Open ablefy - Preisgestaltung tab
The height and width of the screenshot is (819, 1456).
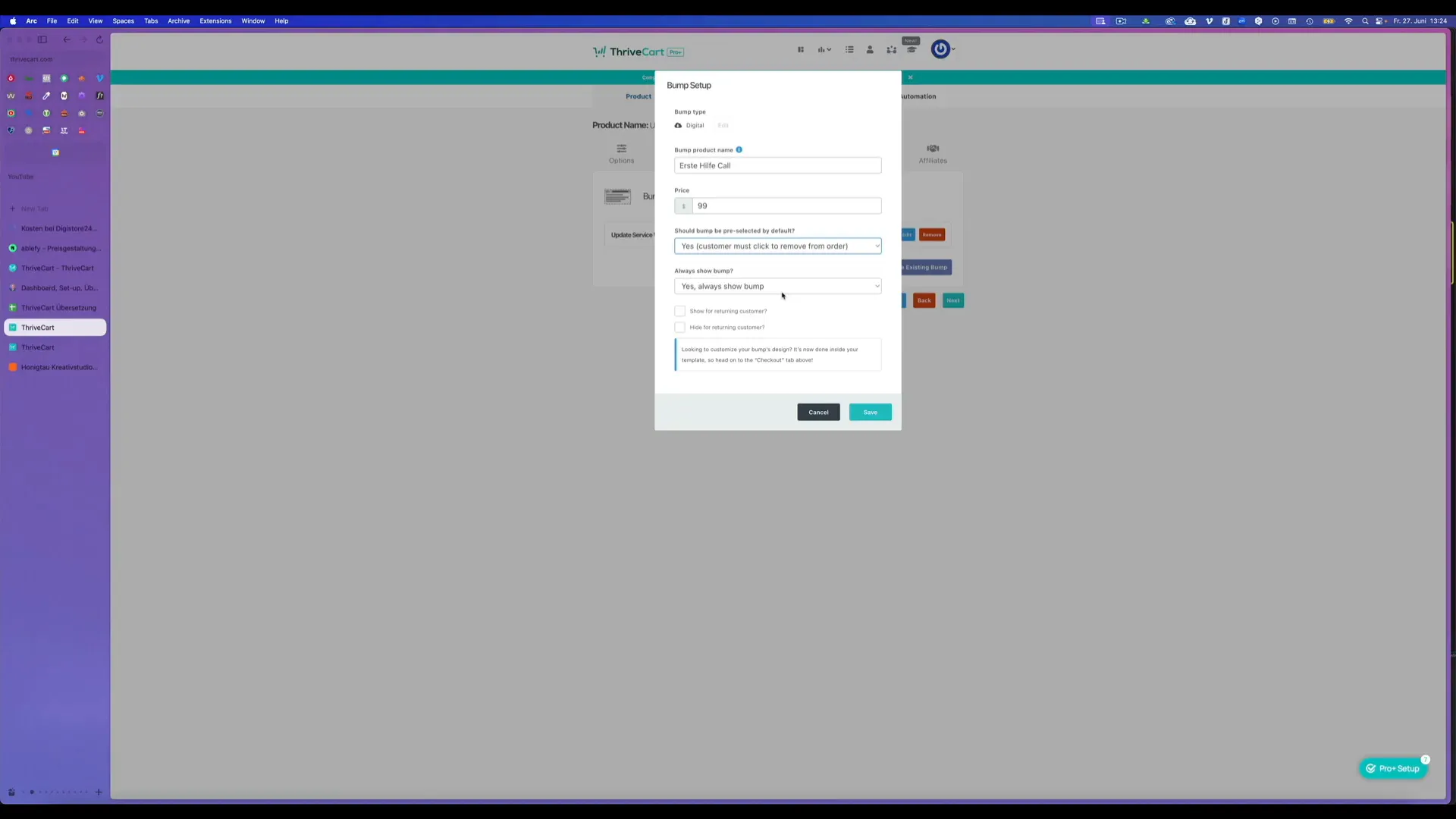tap(55, 248)
